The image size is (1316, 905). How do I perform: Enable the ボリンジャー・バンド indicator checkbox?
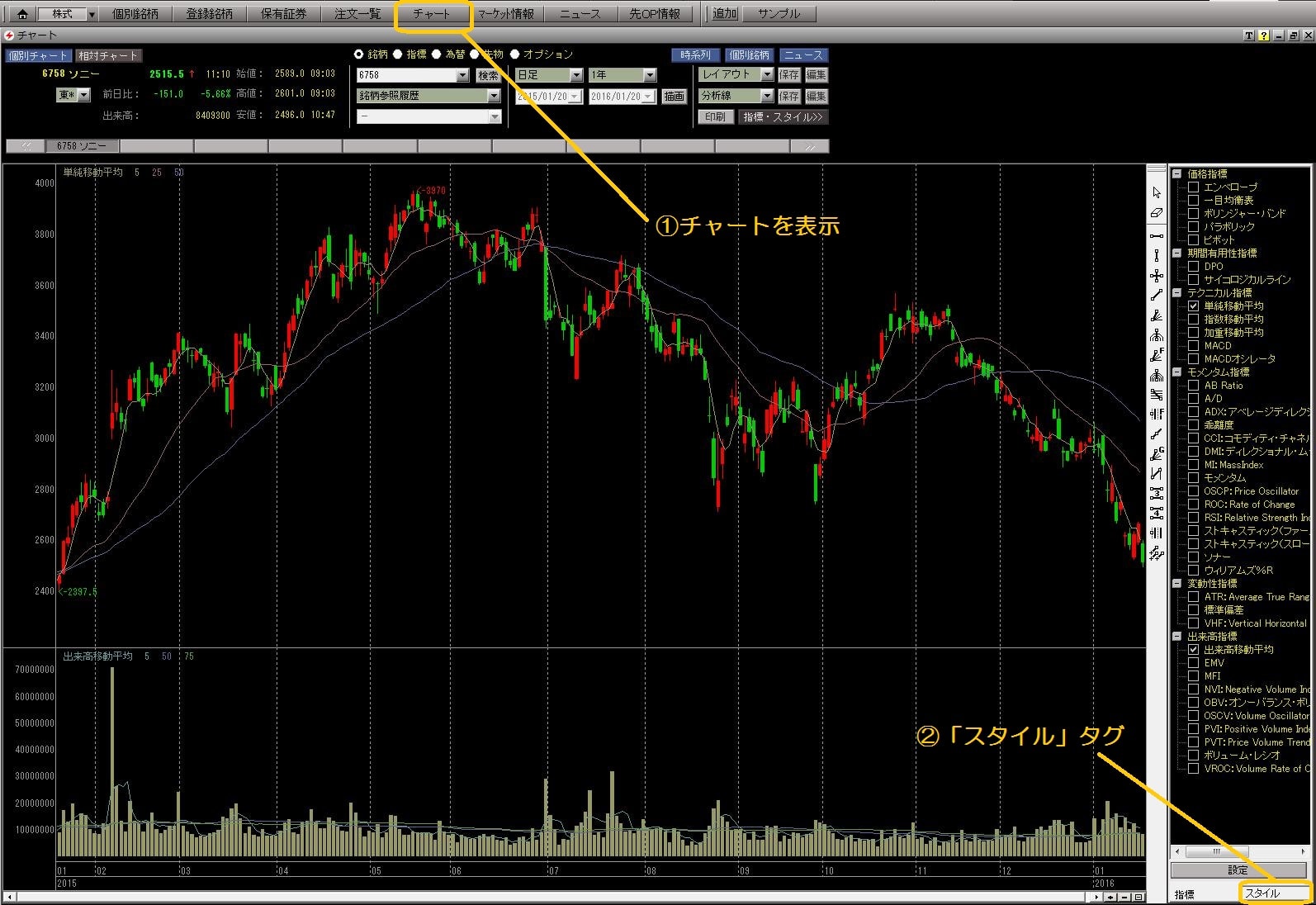click(x=1193, y=213)
